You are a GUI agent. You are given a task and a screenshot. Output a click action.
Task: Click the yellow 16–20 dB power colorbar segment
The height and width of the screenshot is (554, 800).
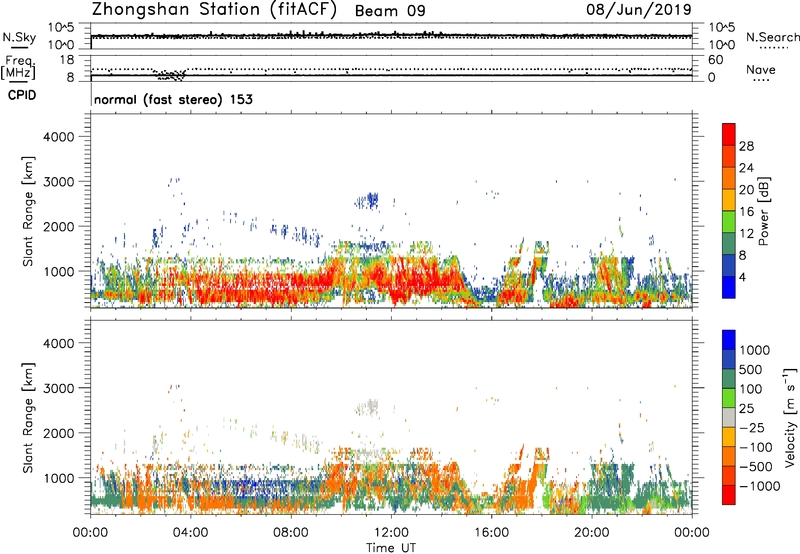tap(729, 199)
